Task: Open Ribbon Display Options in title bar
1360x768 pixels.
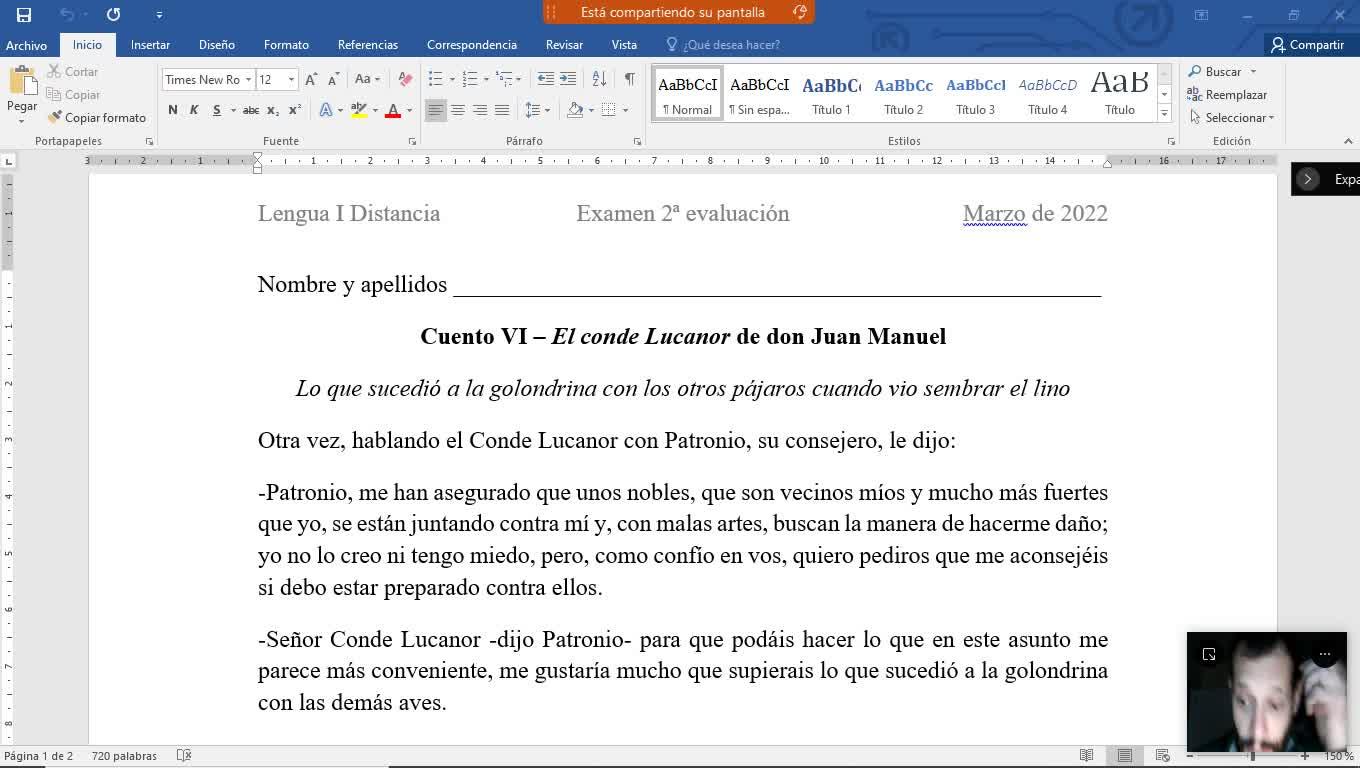Action: click(1201, 15)
